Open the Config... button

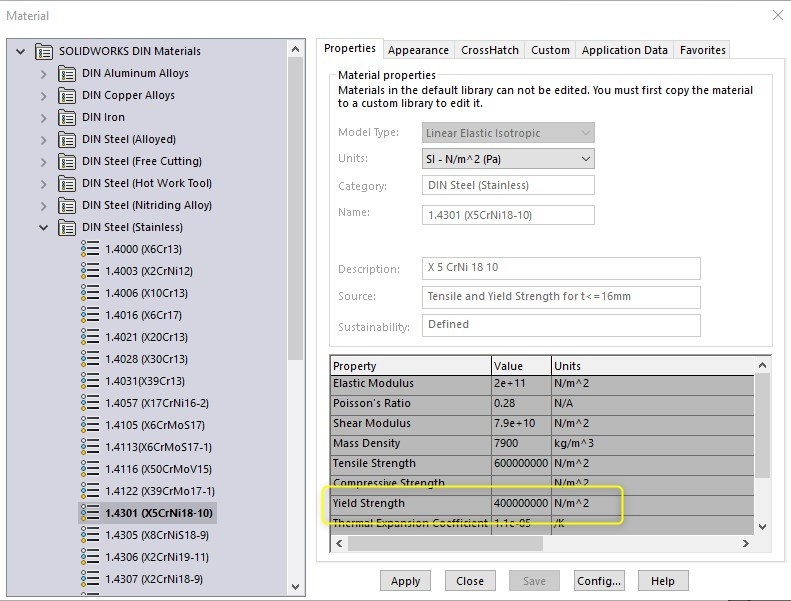pos(599,581)
